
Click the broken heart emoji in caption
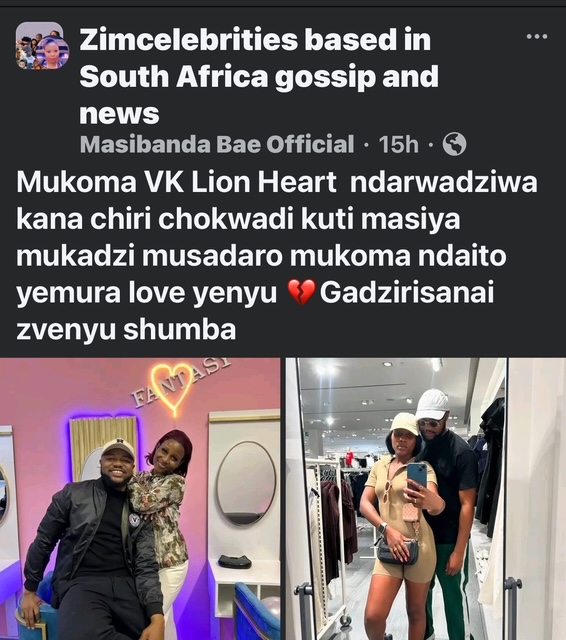click(302, 293)
